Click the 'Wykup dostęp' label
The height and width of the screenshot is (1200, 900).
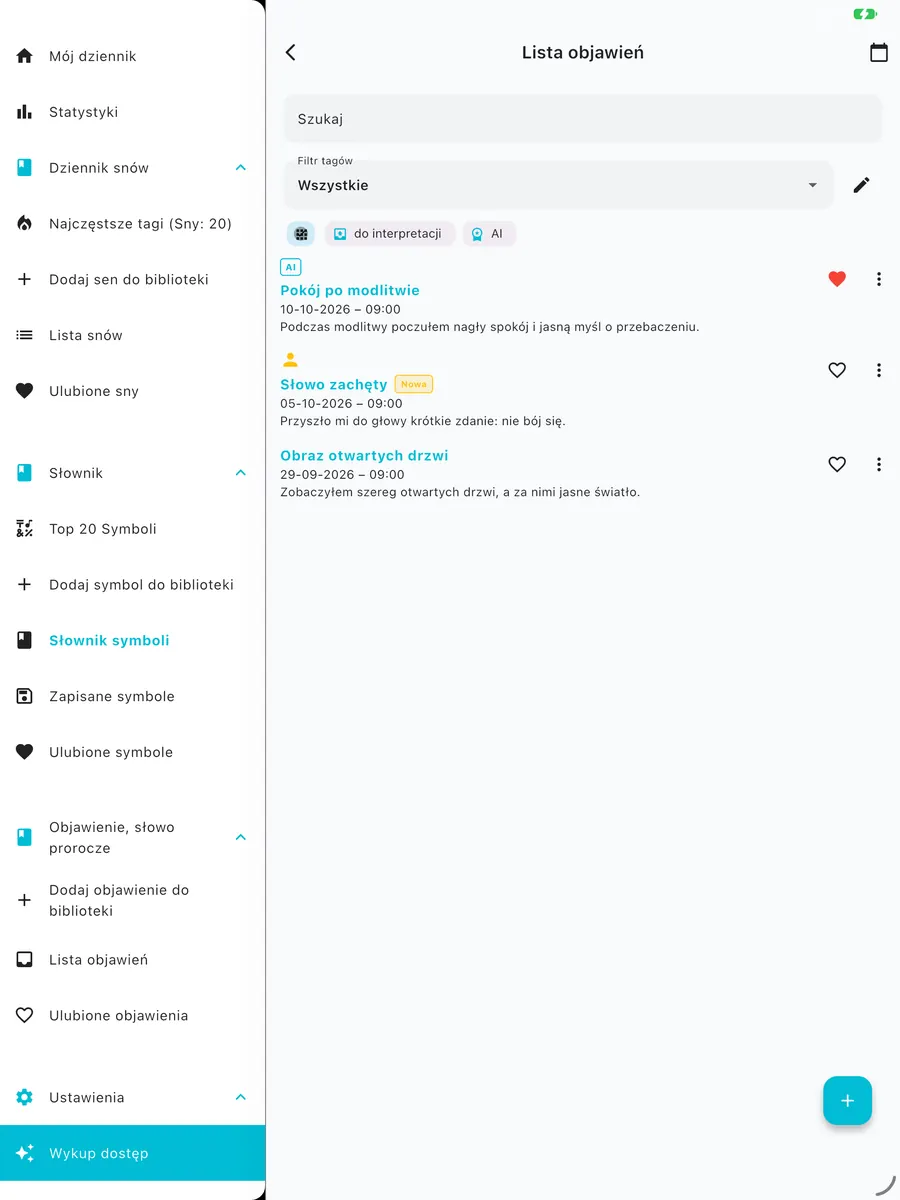(99, 1153)
